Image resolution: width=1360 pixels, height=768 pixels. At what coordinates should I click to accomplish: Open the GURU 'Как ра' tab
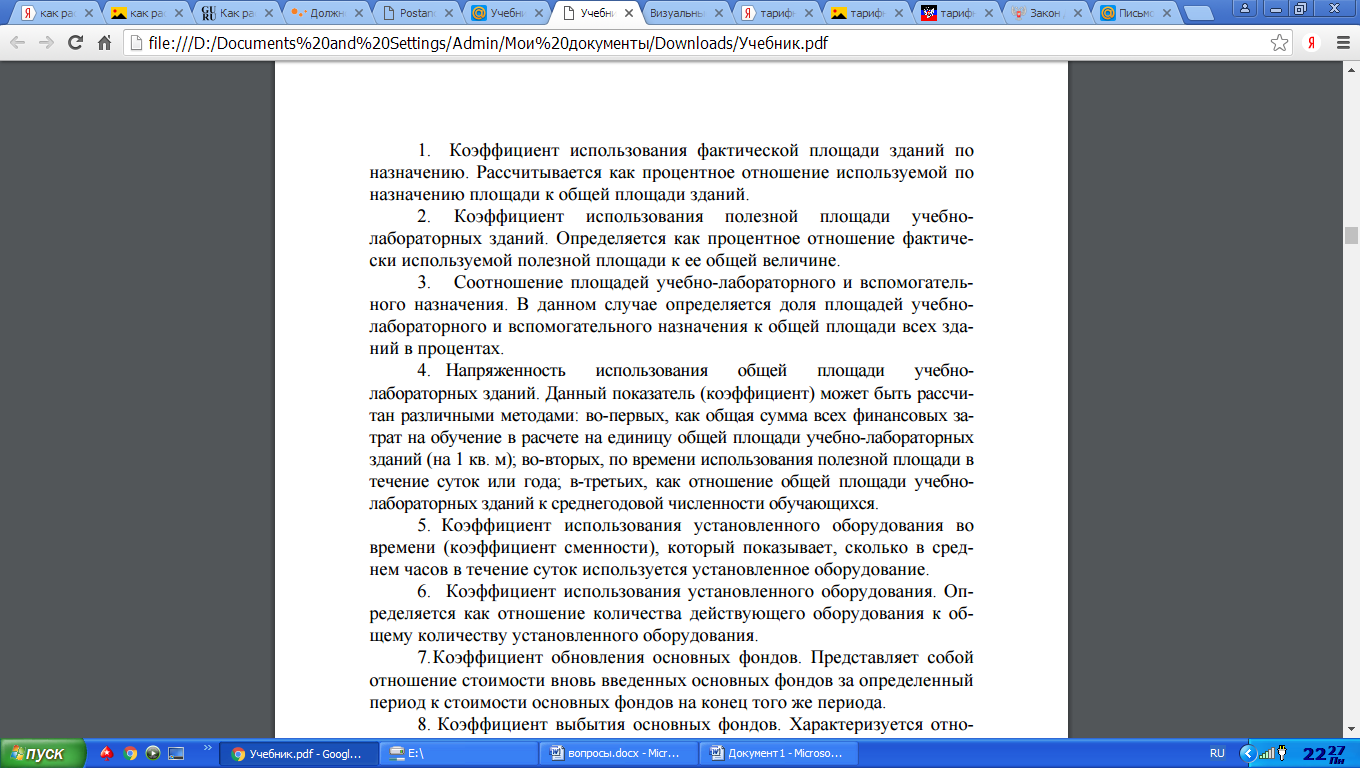tap(237, 14)
